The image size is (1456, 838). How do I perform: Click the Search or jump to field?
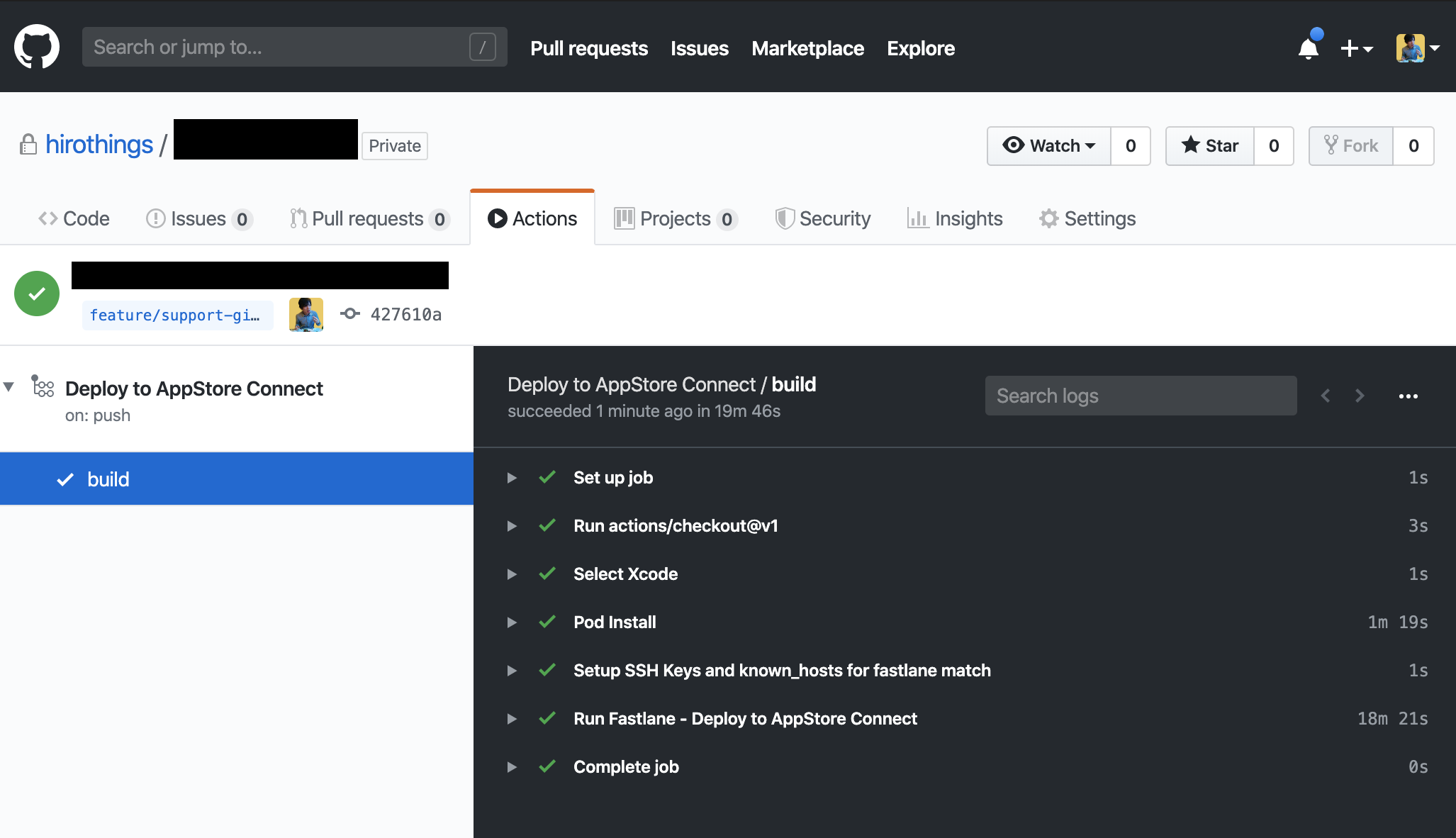click(294, 47)
